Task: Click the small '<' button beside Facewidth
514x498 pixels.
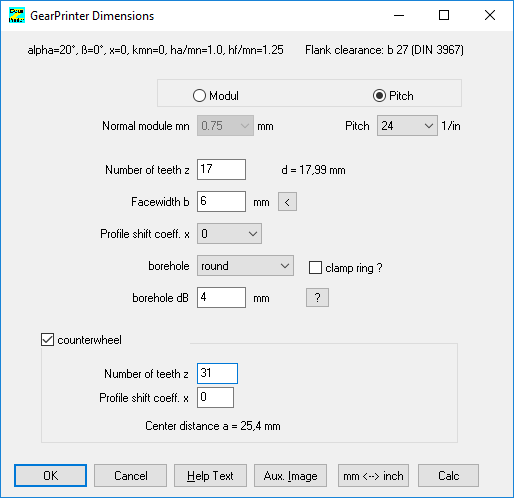Action: click(x=287, y=202)
